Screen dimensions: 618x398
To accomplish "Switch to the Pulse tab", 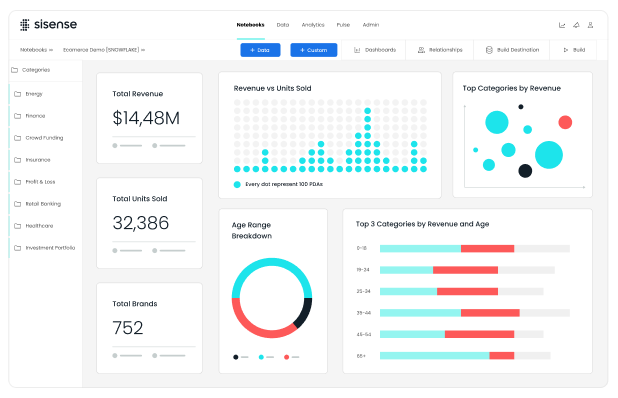I will (x=343, y=25).
